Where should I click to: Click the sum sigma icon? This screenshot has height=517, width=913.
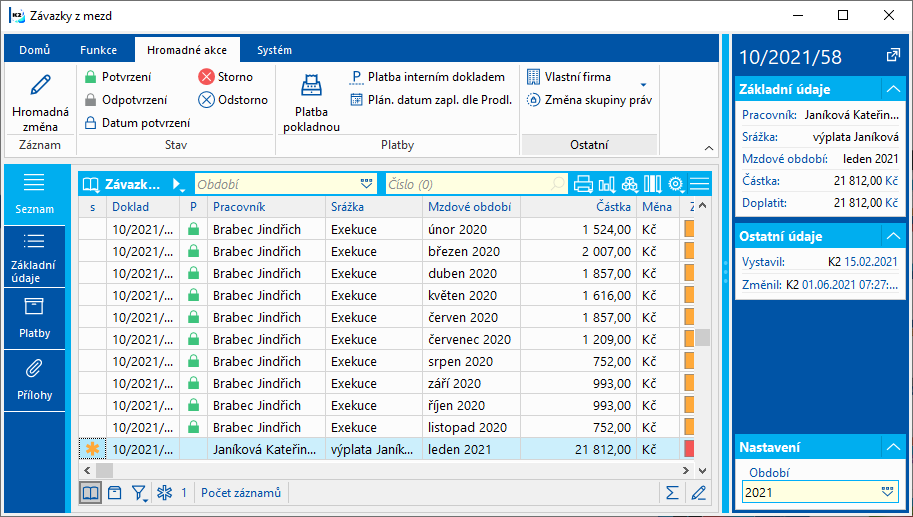673,493
